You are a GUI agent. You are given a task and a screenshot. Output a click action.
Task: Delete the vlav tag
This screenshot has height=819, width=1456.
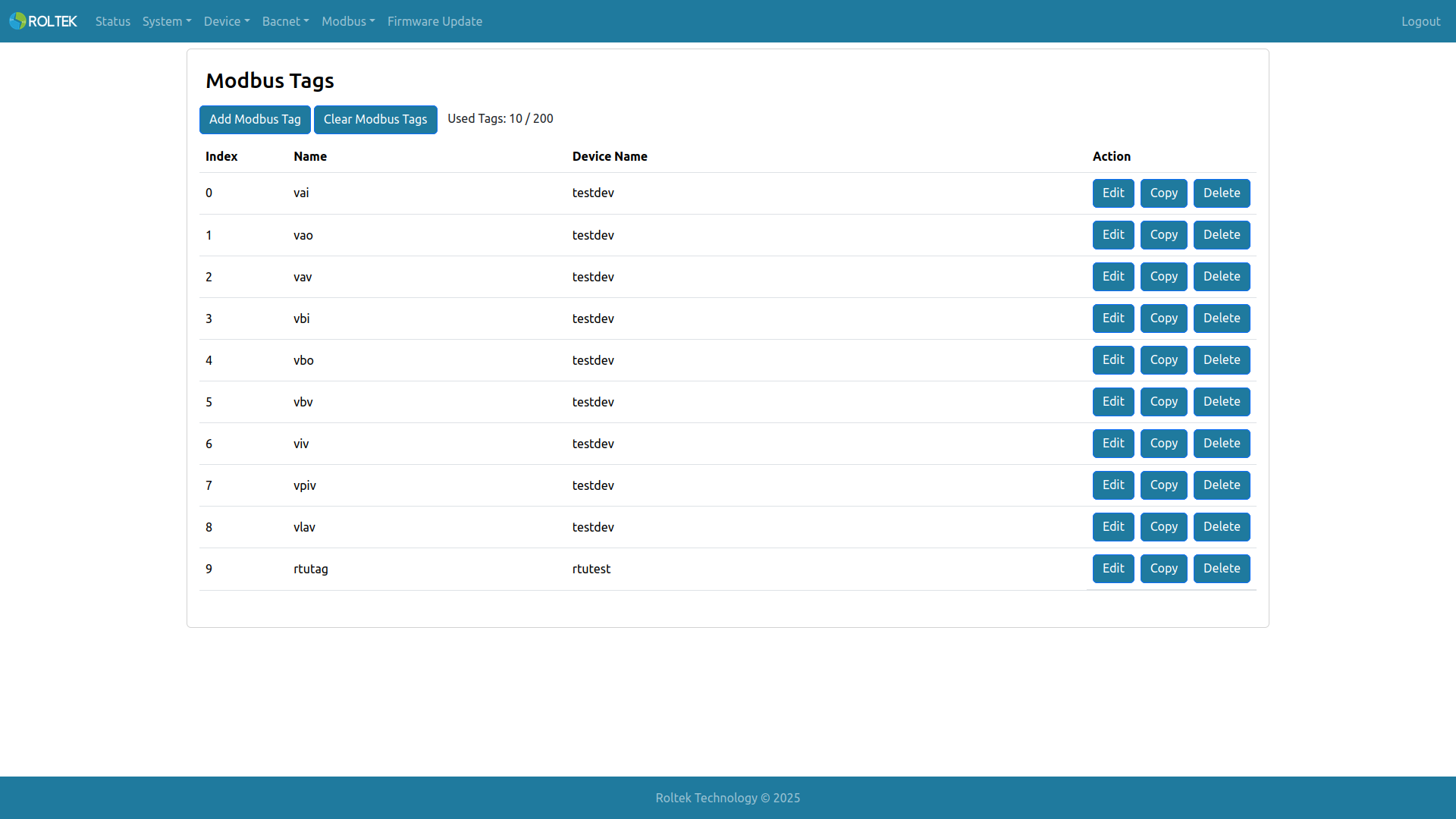coord(1222,526)
